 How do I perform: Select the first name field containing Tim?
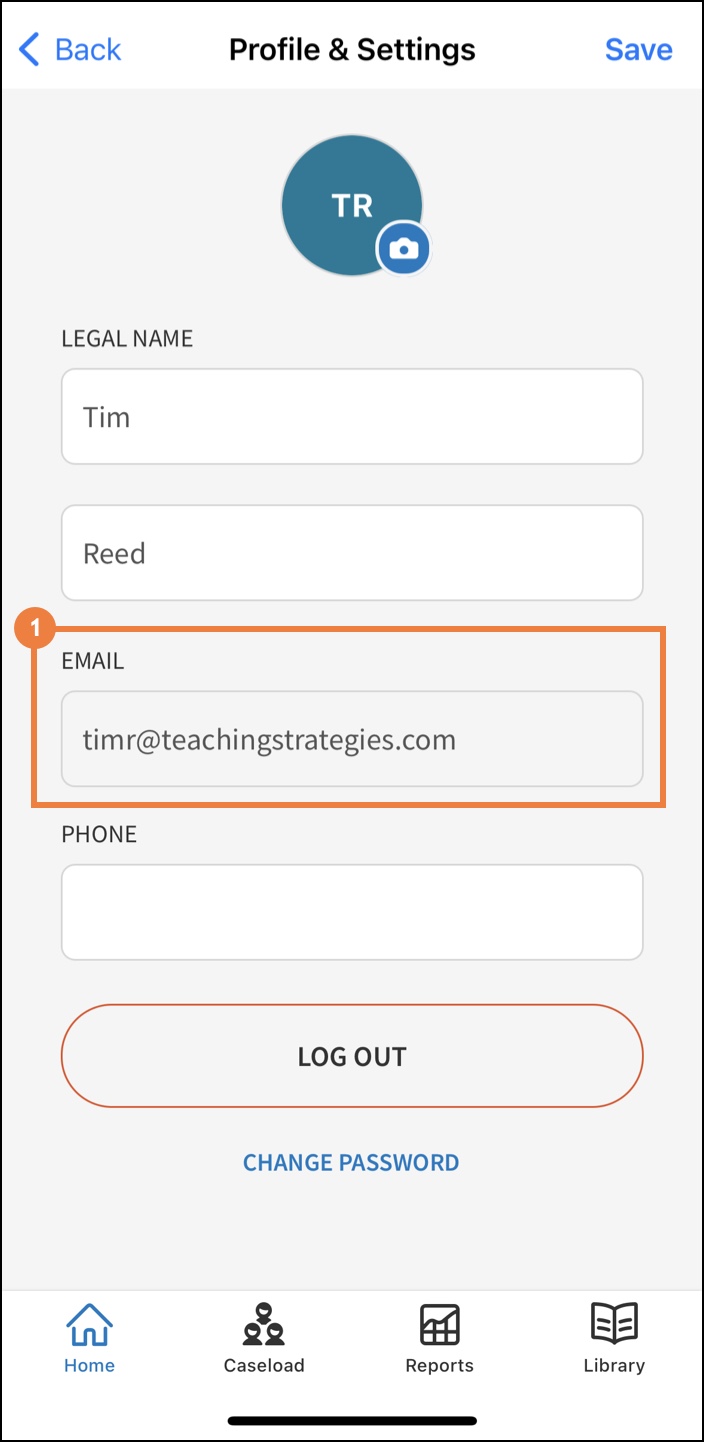pyautogui.click(x=352, y=417)
